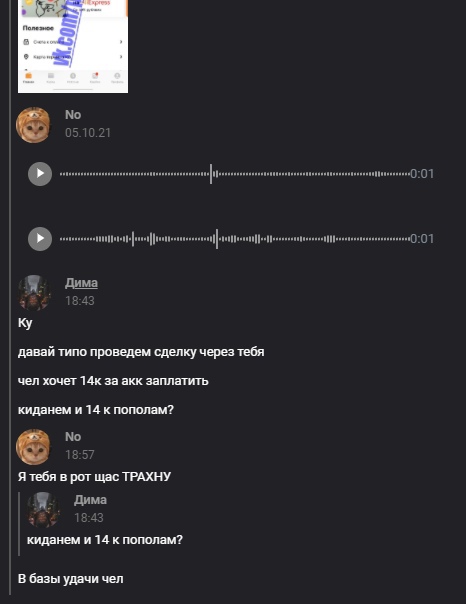Viewport: 466px width, 604px height.
Task: Jump to quoted message 'киданем и 14 к пополам?'
Action: tap(105, 540)
